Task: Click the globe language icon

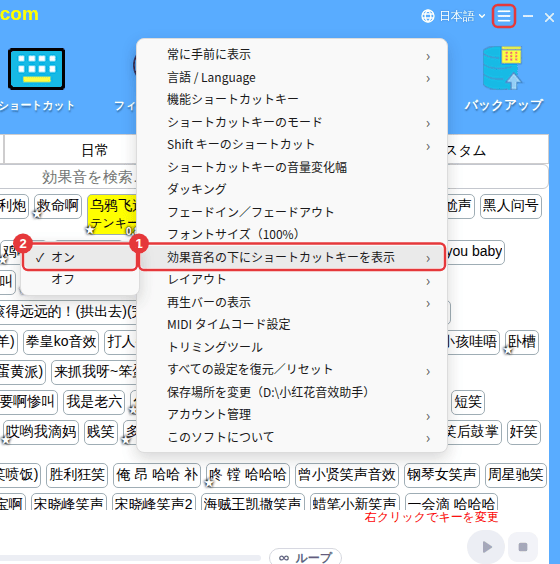Action: 428,16
